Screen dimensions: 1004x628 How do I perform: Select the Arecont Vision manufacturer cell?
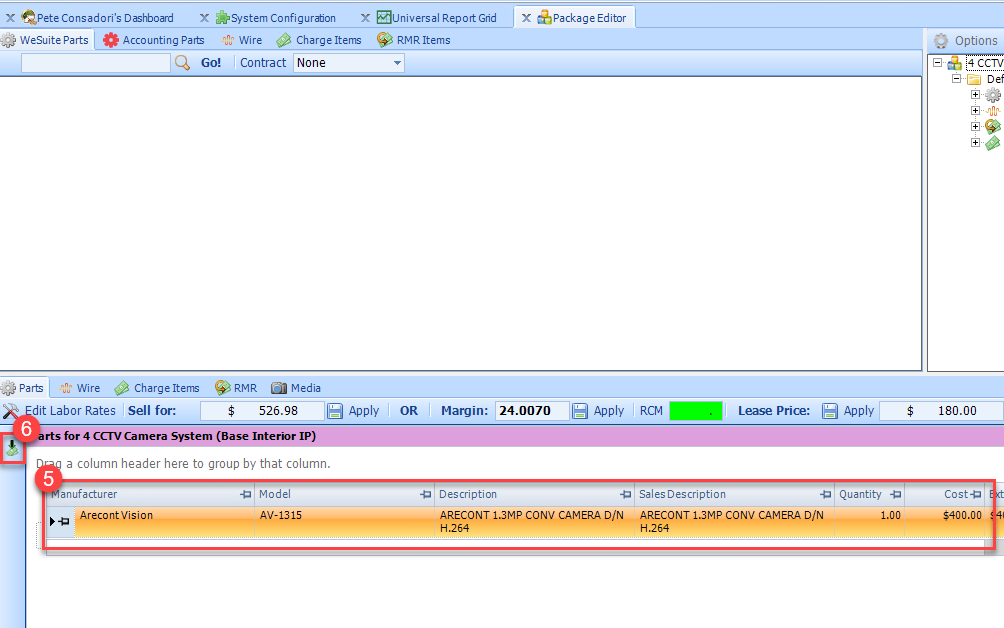165,522
